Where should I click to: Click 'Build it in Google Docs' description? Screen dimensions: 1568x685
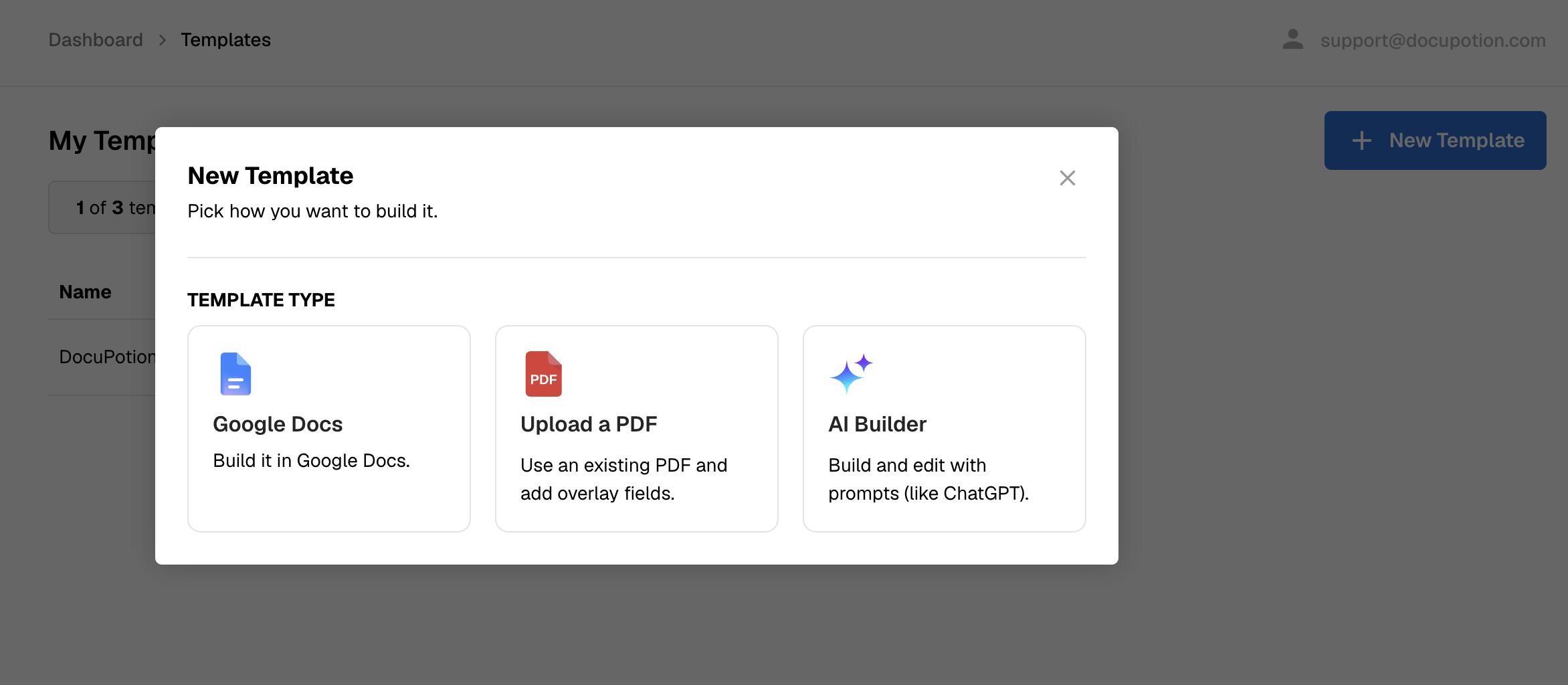tap(311, 461)
